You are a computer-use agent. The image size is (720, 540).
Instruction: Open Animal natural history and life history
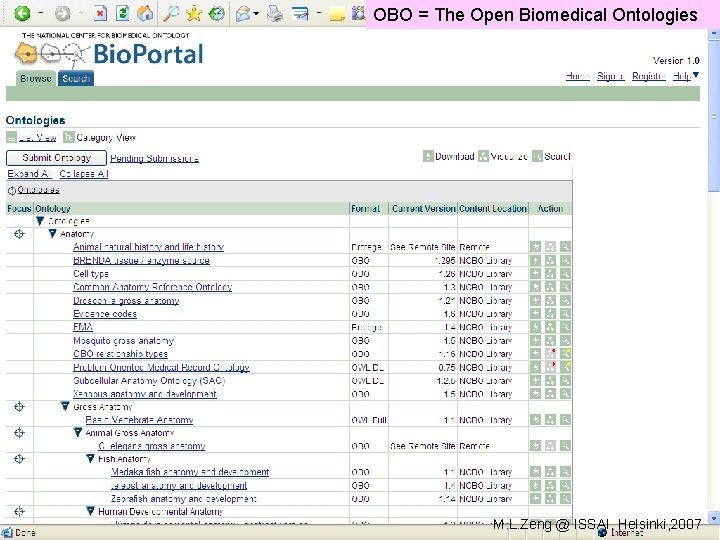coord(148,247)
